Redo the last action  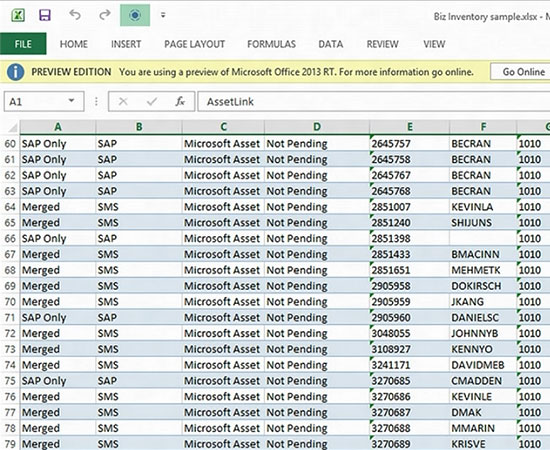(x=105, y=15)
